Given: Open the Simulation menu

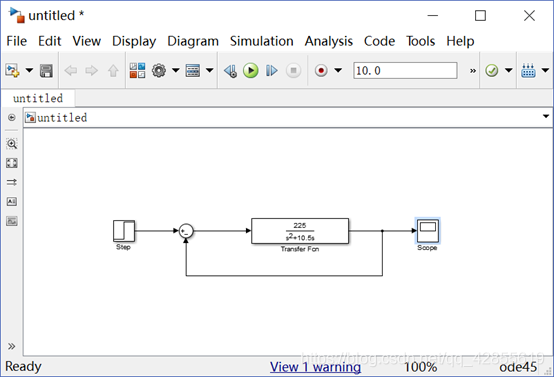Looking at the screenshot, I should click(261, 41).
